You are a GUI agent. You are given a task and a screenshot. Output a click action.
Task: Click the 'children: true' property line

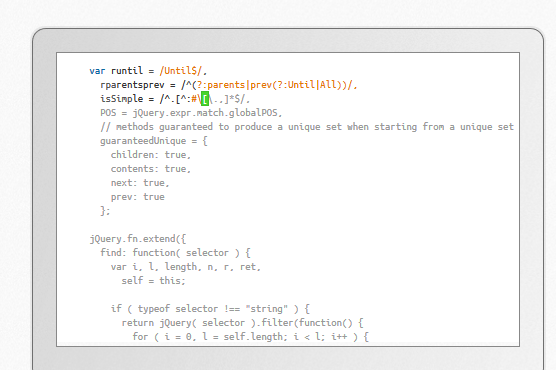click(151, 155)
